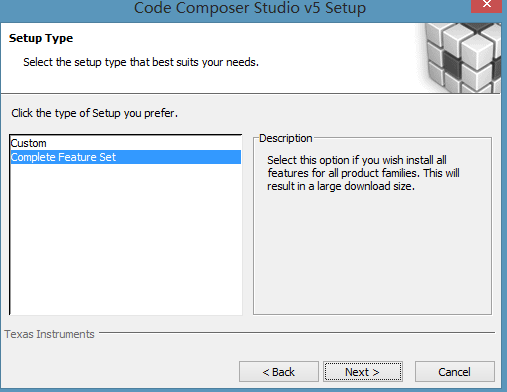507x392 pixels.
Task: Click text 'result in a large download size'
Action: click(341, 186)
